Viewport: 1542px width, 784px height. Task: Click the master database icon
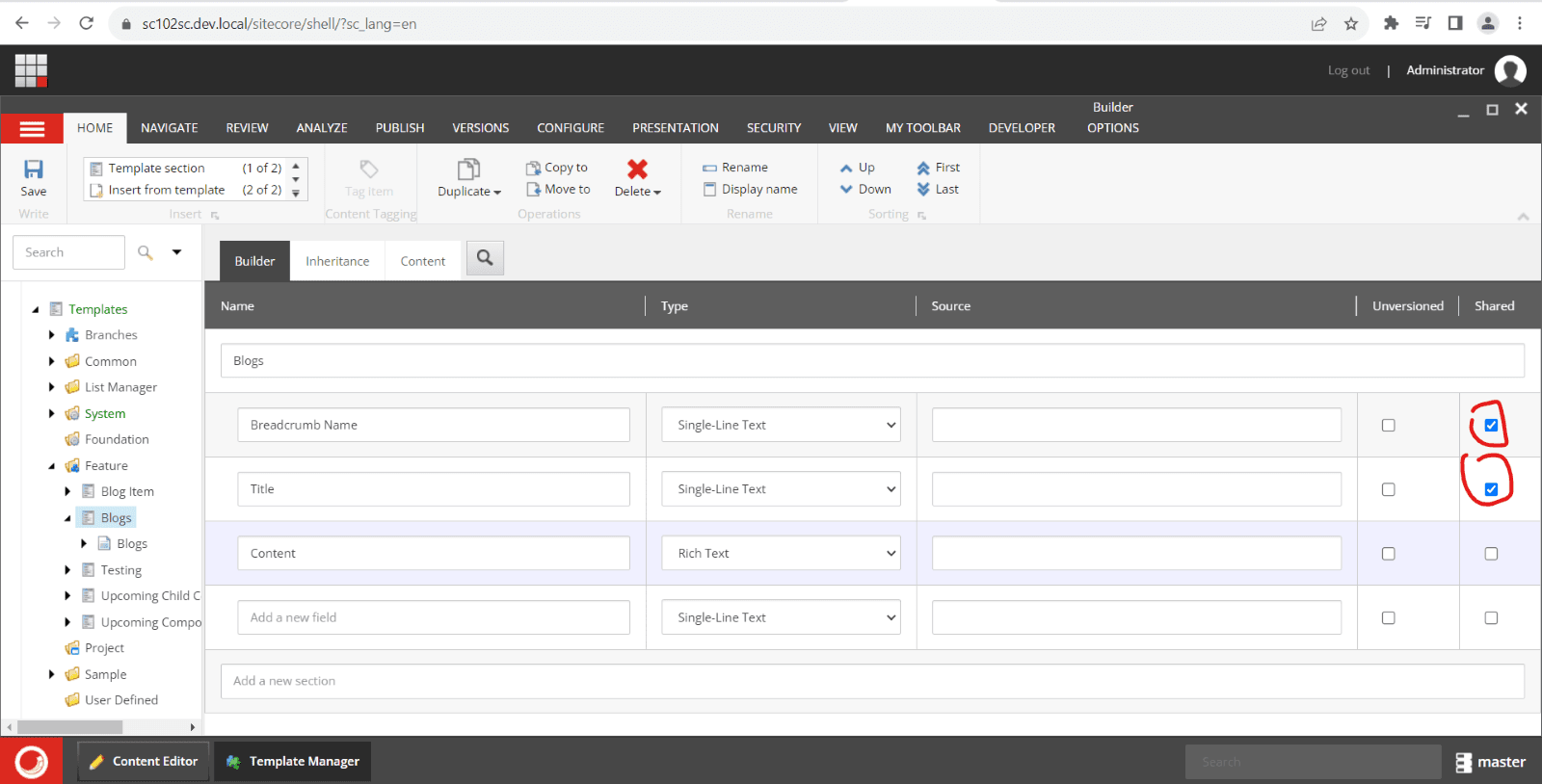click(x=1463, y=762)
